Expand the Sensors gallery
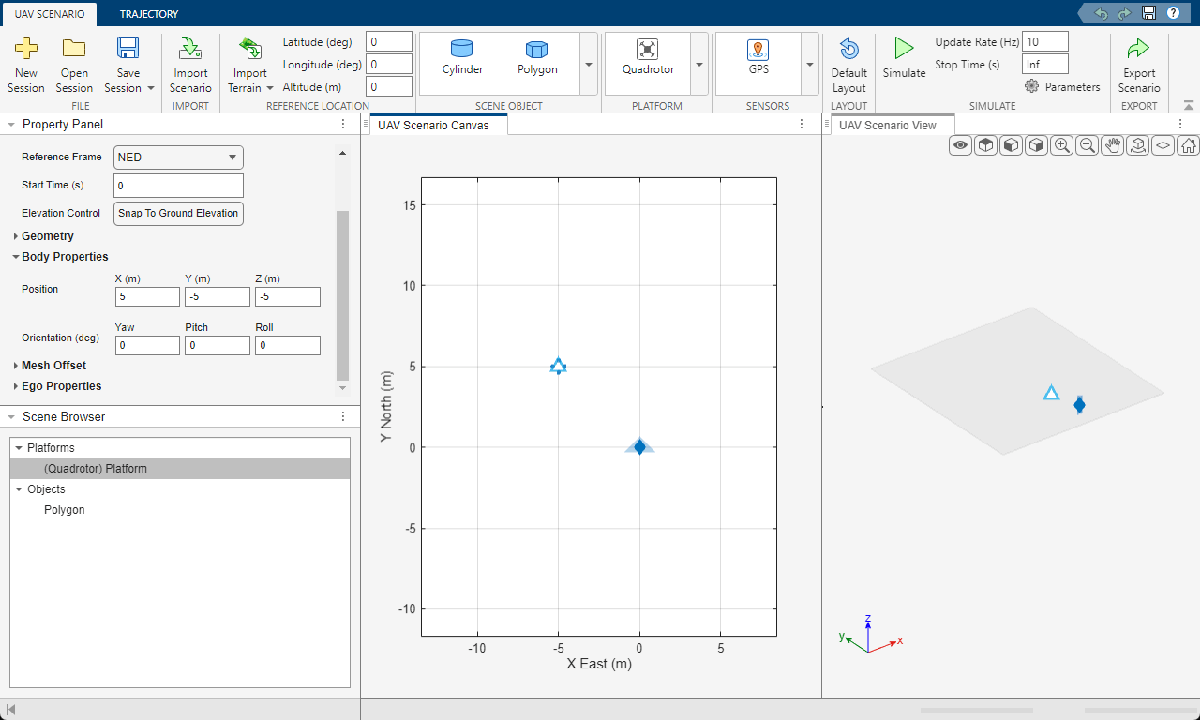 tap(810, 64)
